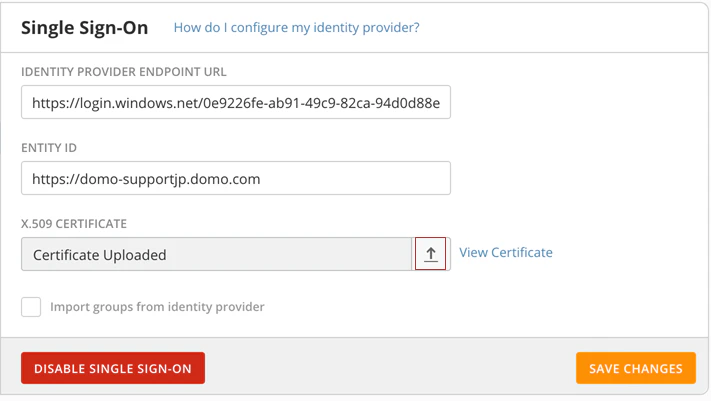Click the domo-supportjp.domo.com URL text
The width and height of the screenshot is (711, 401).
pyautogui.click(x=146, y=179)
